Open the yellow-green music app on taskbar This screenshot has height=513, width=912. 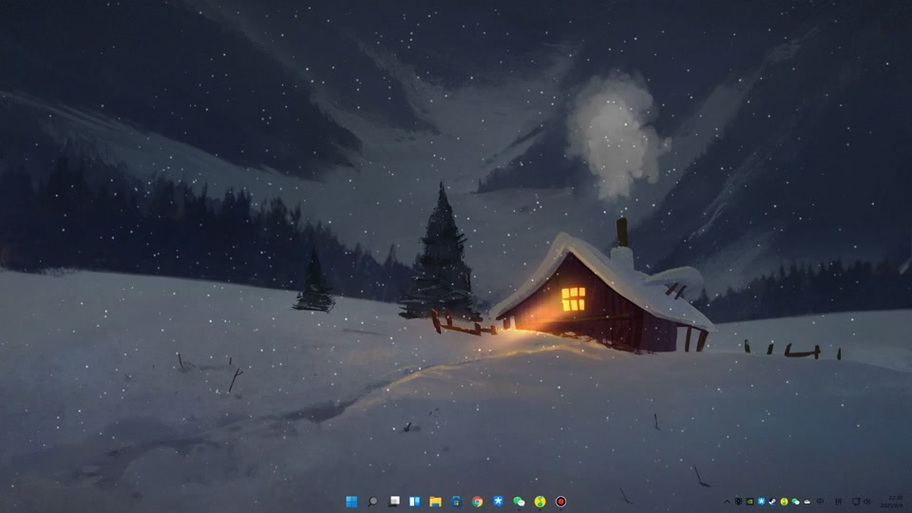pos(540,501)
